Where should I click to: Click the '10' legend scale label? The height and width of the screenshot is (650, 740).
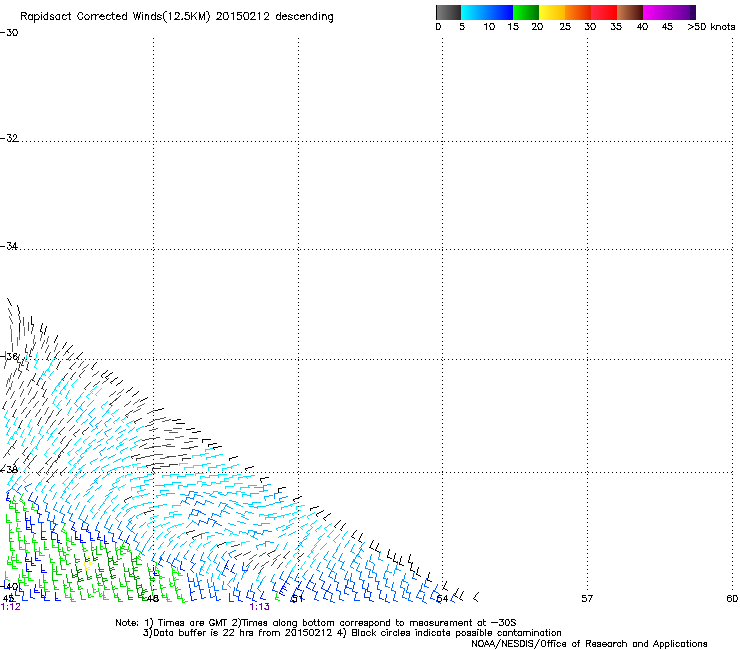[x=489, y=27]
